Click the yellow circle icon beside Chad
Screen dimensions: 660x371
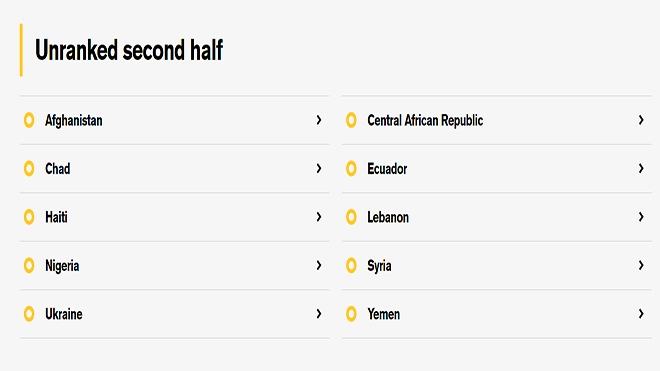tap(29, 168)
